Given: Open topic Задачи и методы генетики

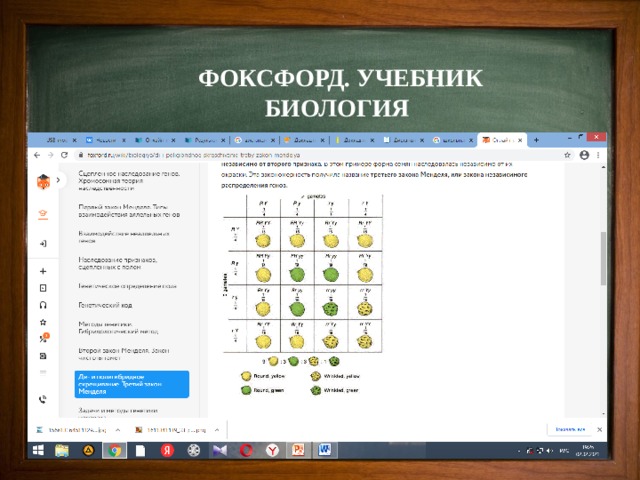Looking at the screenshot, I should tap(118, 412).
